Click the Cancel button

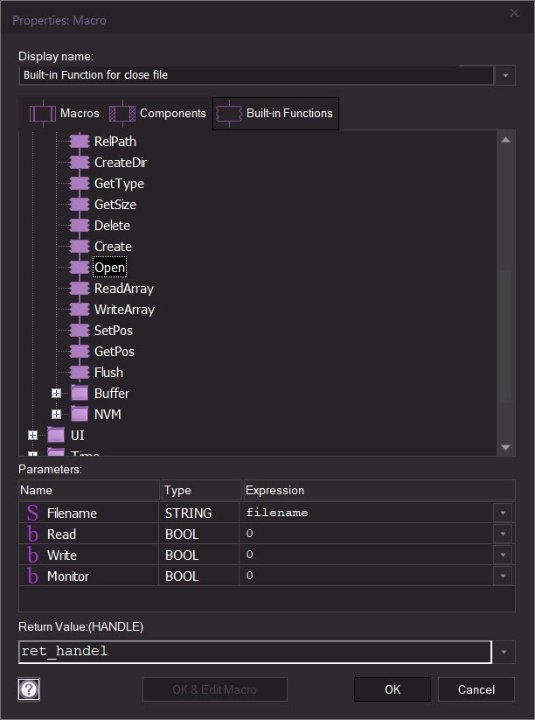click(476, 689)
